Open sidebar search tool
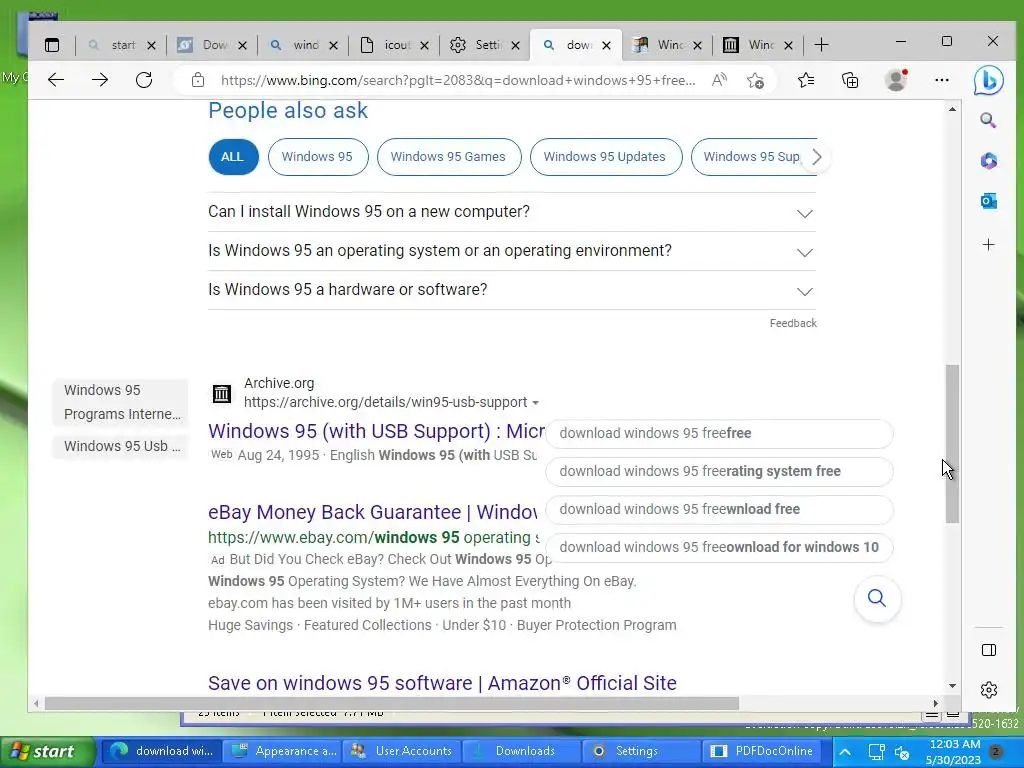 [988, 120]
